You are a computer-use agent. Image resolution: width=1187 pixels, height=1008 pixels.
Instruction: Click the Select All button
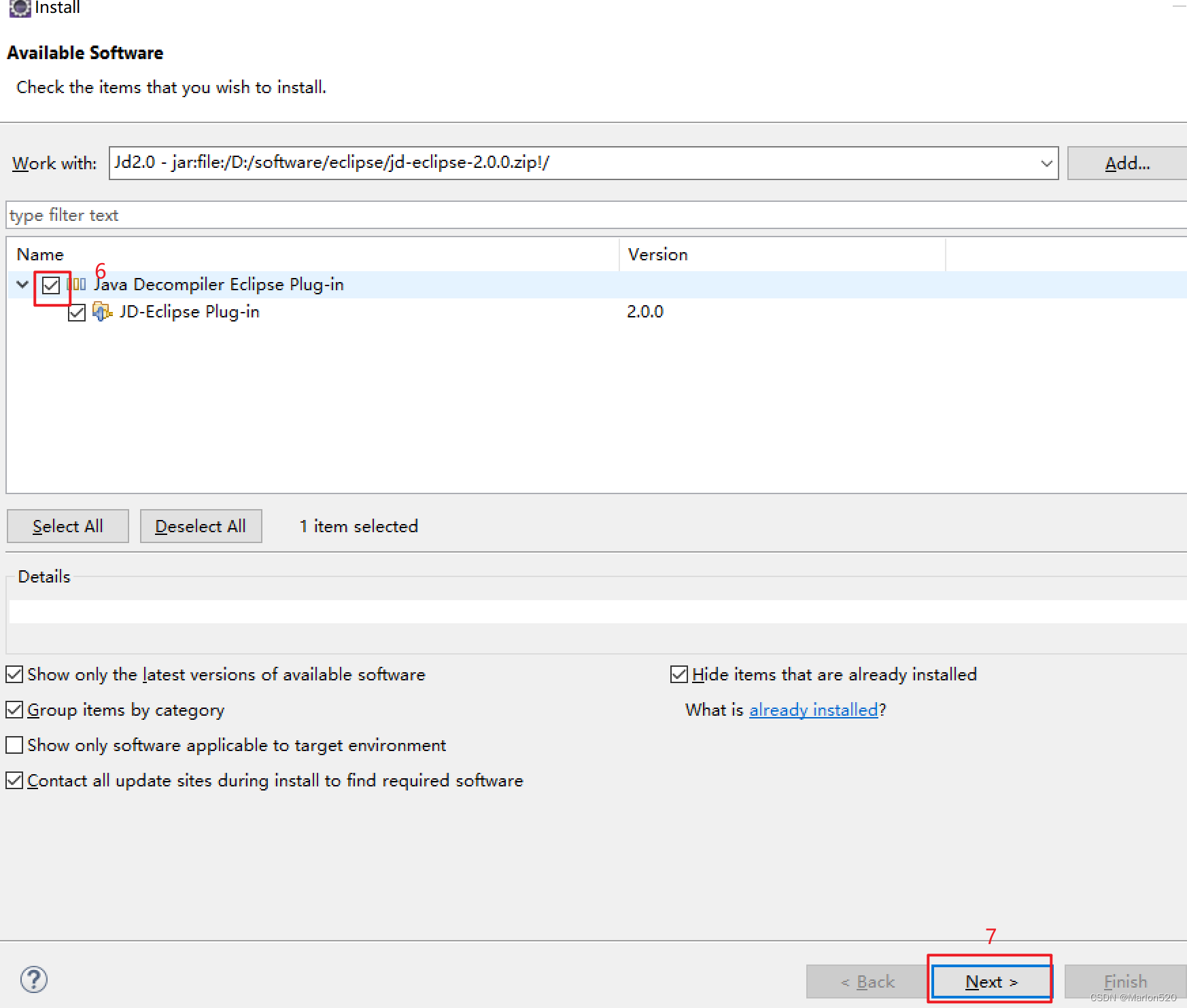point(68,526)
